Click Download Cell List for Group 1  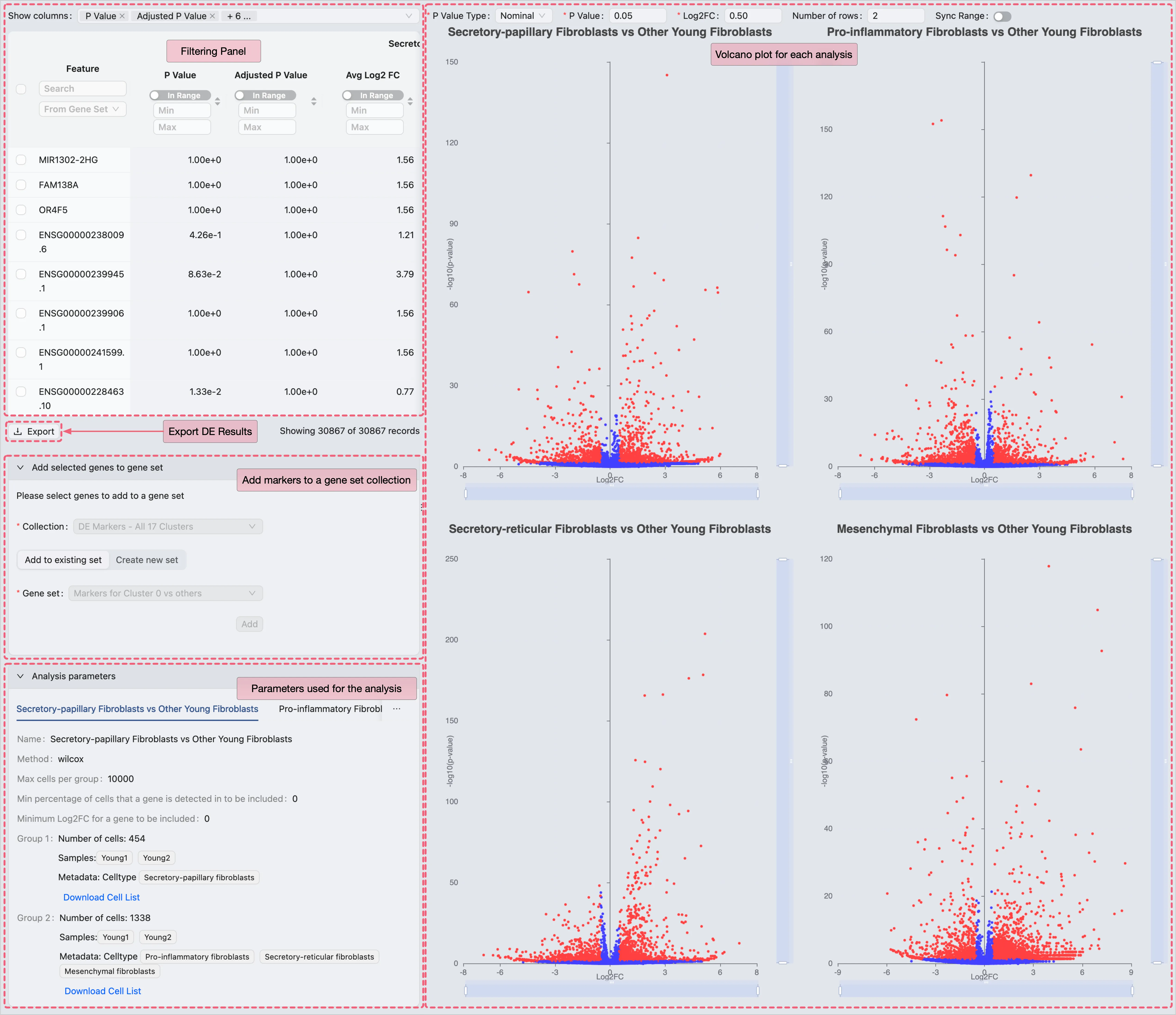pyautogui.click(x=101, y=898)
